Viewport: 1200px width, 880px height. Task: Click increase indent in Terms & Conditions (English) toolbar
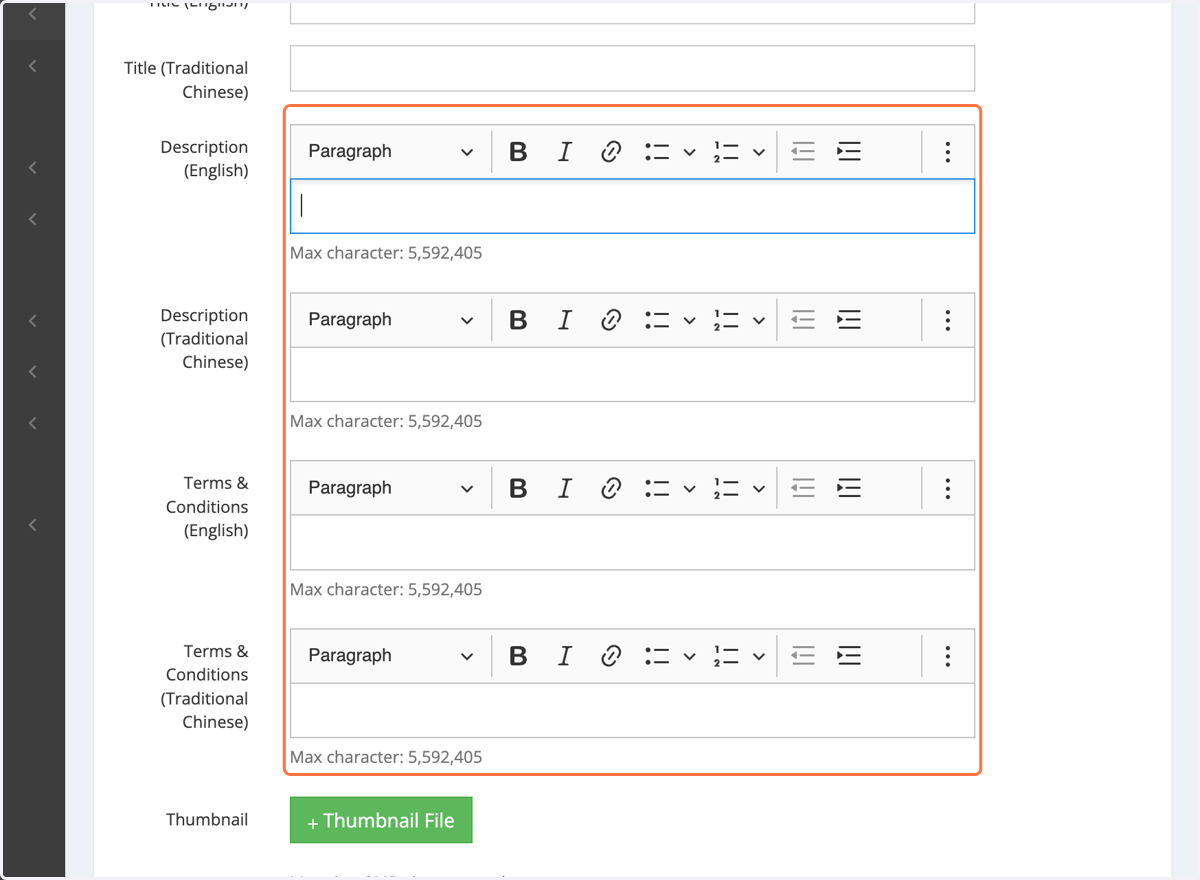coord(849,488)
